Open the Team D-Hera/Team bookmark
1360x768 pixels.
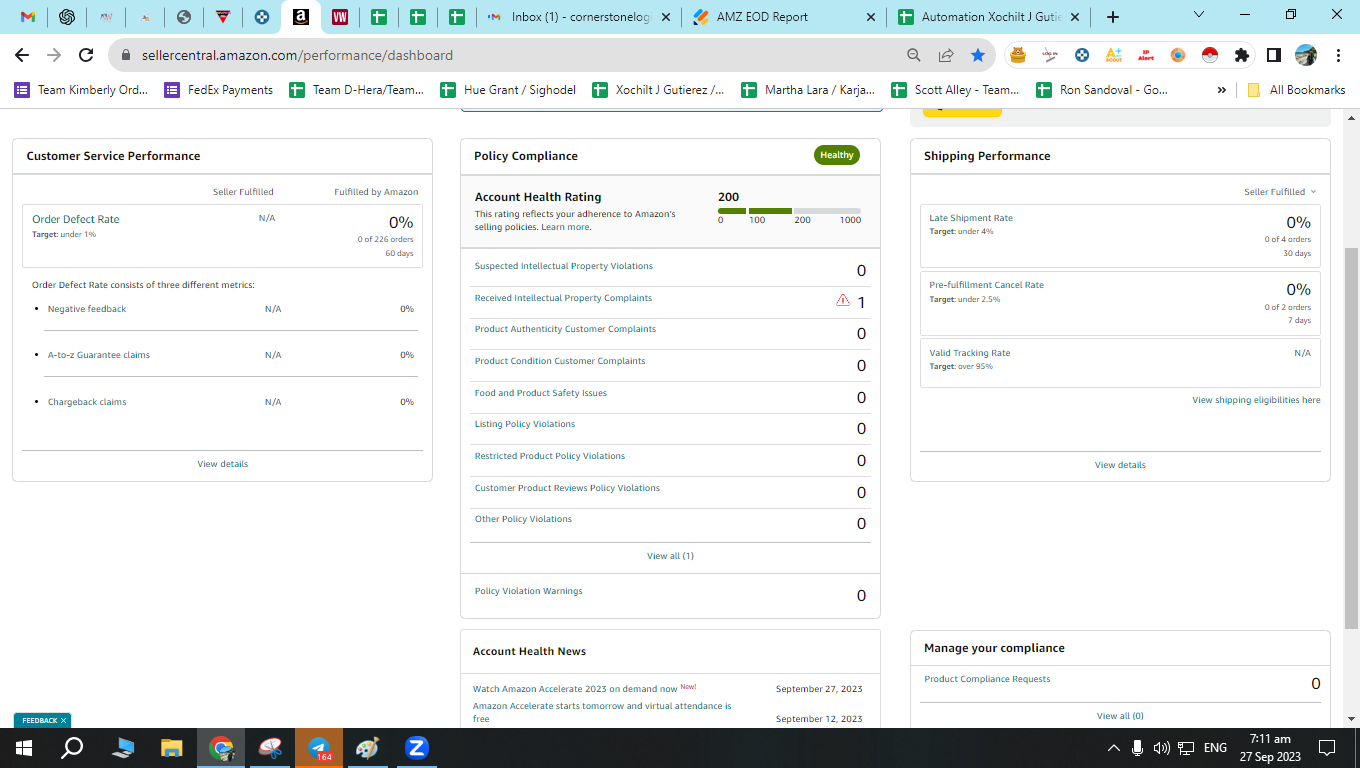(x=357, y=90)
